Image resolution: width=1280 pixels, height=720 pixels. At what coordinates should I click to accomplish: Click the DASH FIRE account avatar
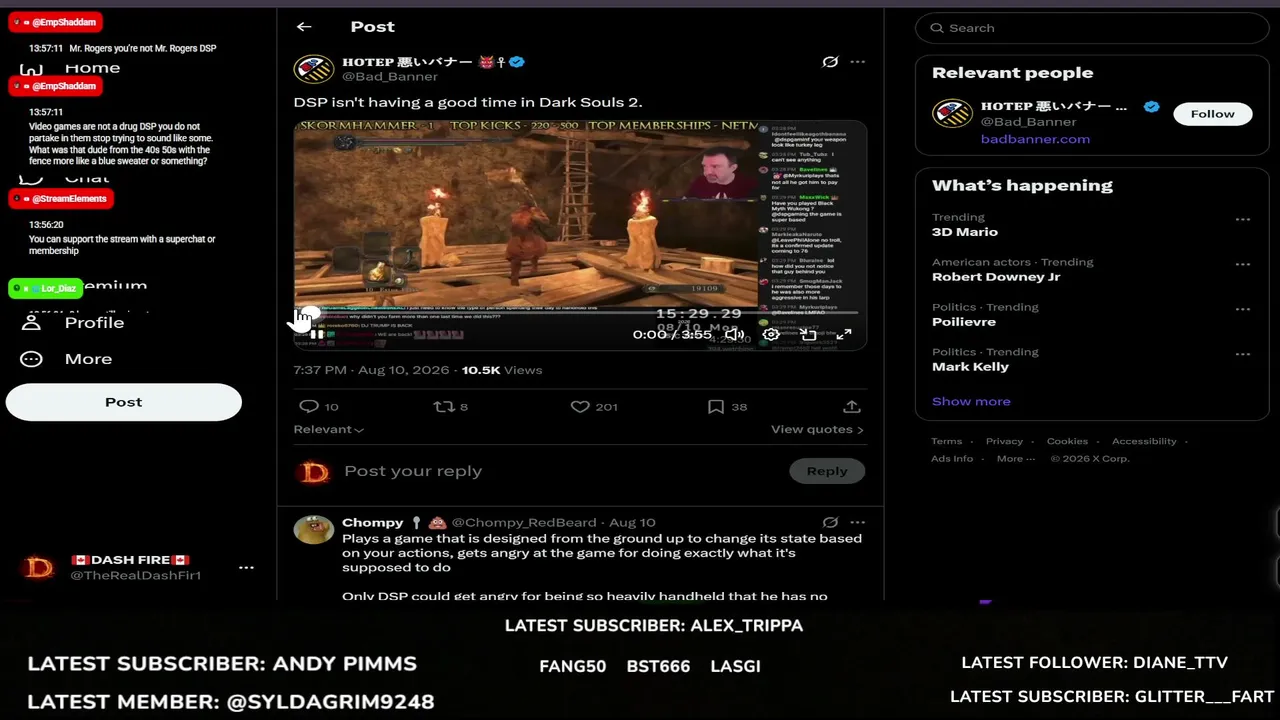point(39,568)
